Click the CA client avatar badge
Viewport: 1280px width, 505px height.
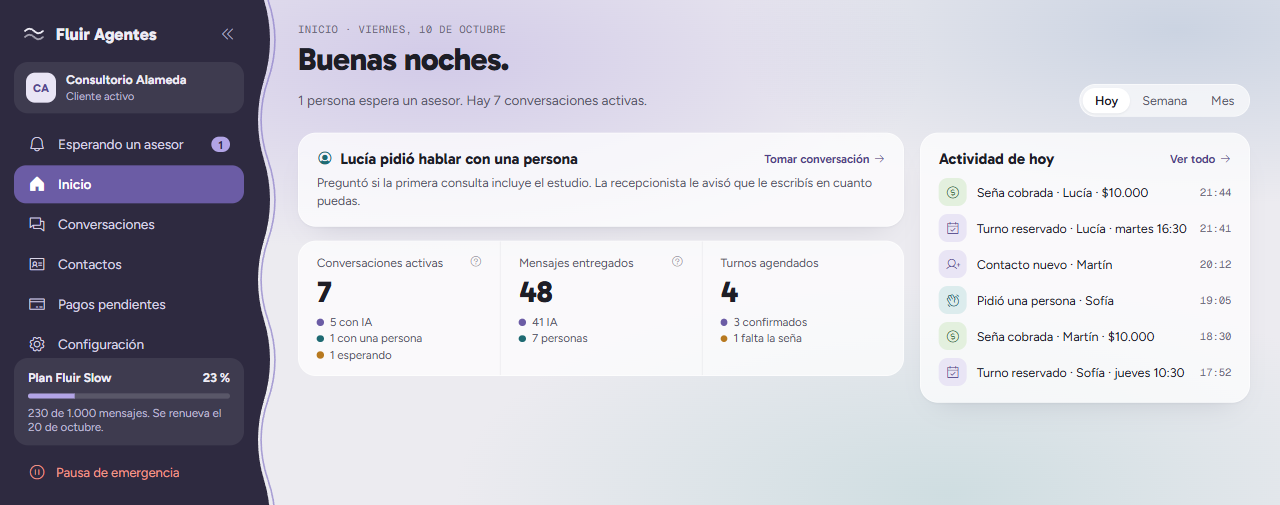(x=41, y=88)
